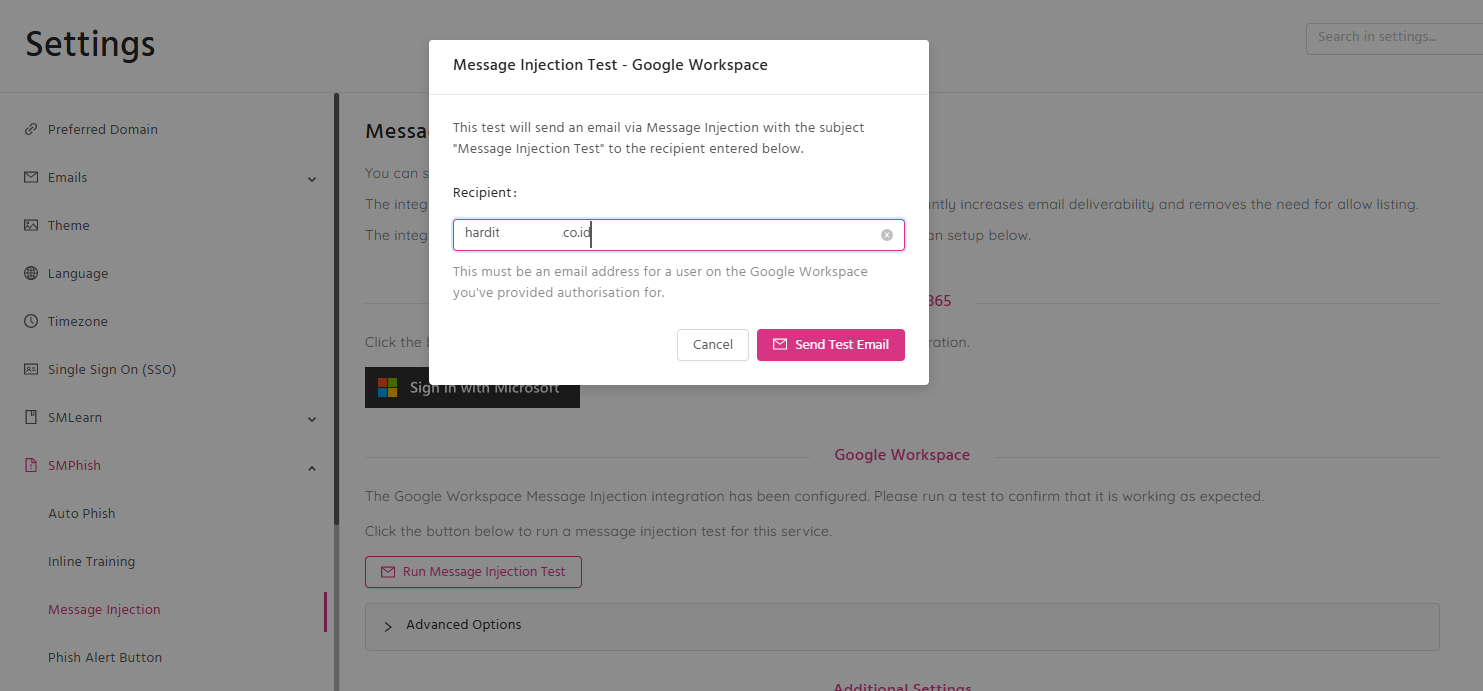Screen dimensions: 1483x691
Task: Click the Single Sign On icon
Action: (x=31, y=369)
